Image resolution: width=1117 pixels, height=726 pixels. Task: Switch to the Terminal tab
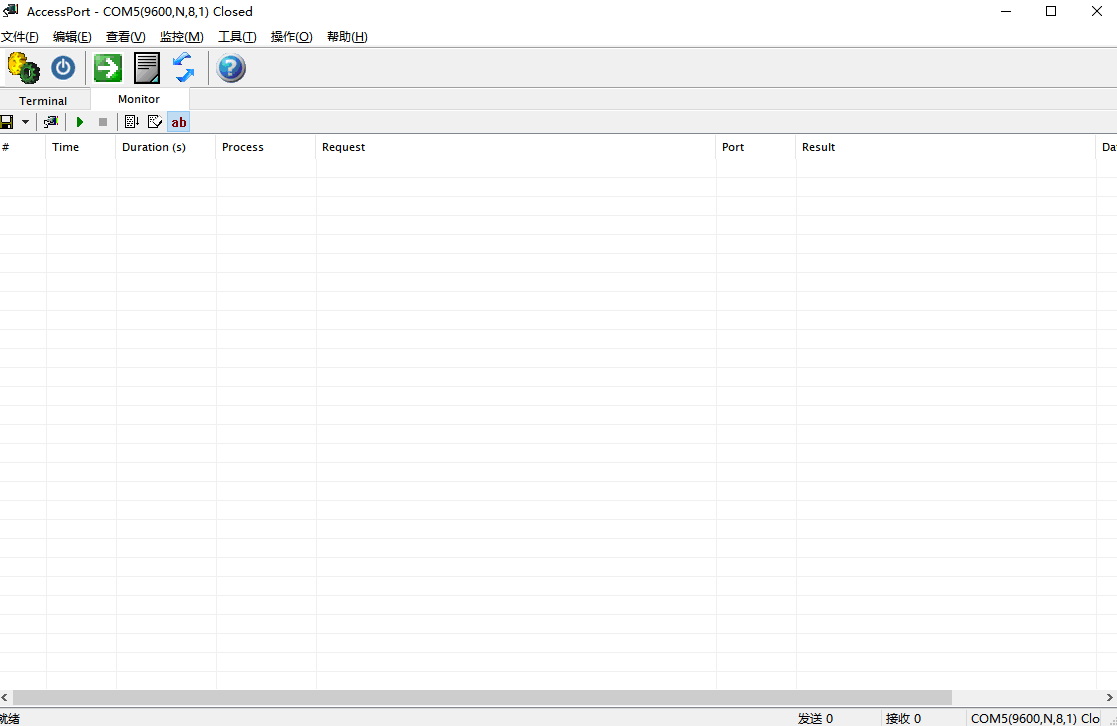(x=43, y=101)
